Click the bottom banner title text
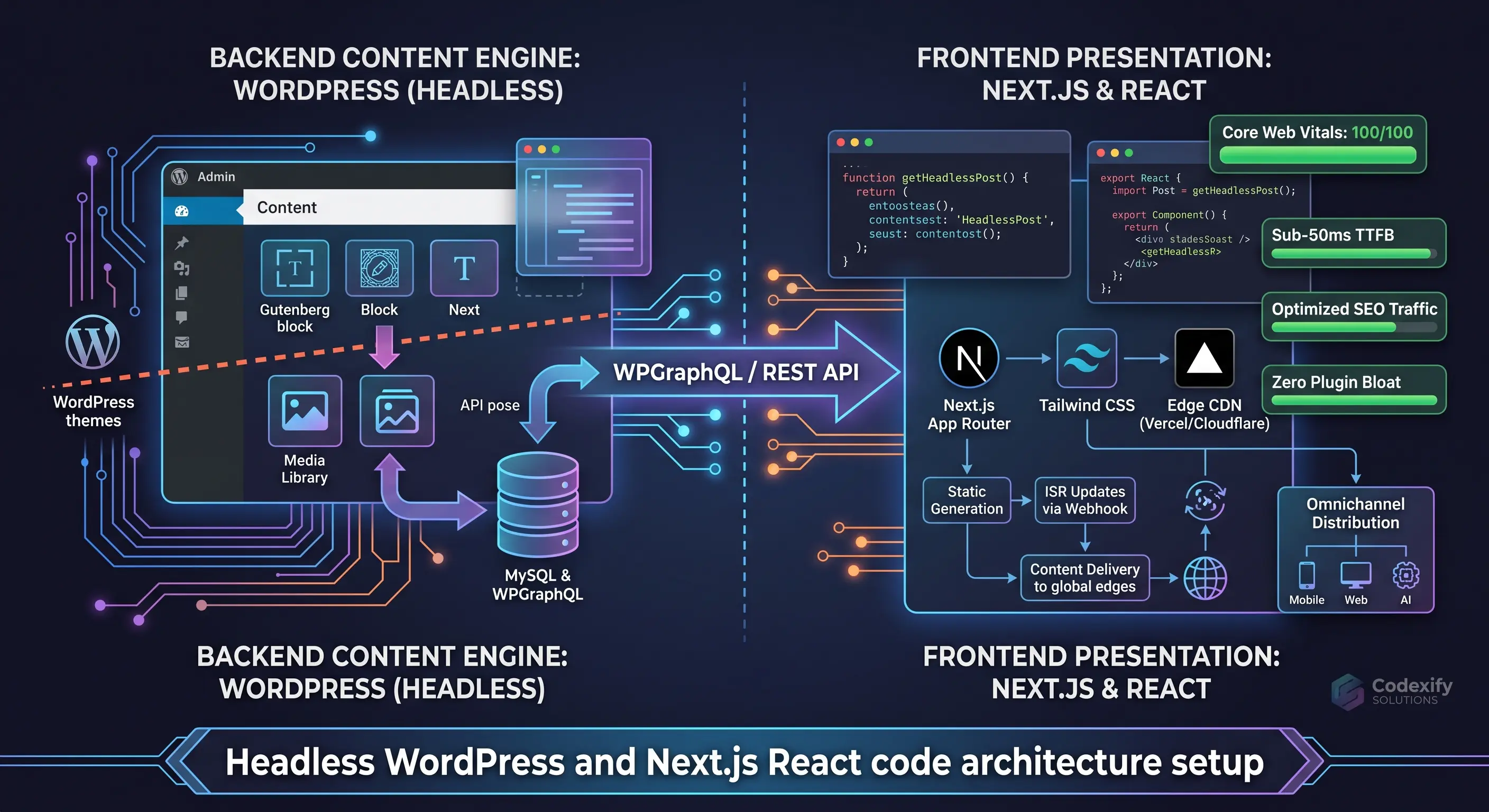 744,762
